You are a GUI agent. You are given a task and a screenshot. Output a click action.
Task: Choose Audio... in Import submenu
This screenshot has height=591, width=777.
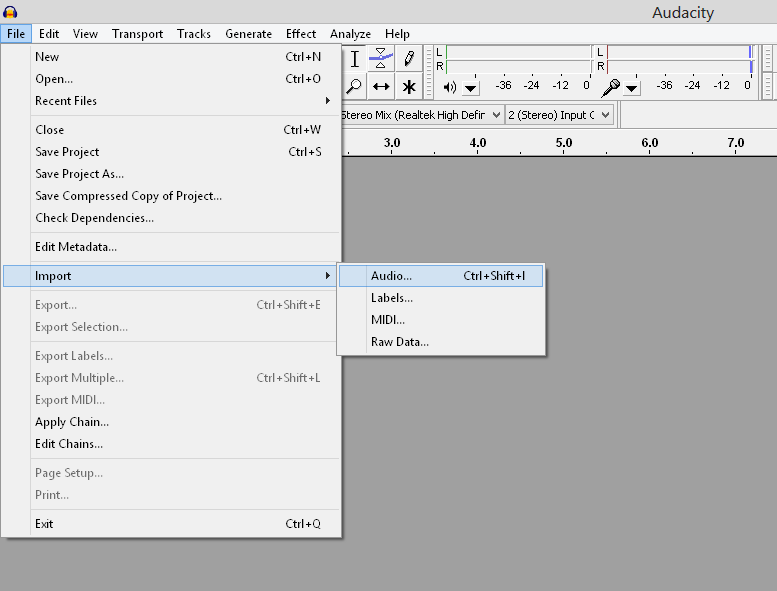point(441,276)
